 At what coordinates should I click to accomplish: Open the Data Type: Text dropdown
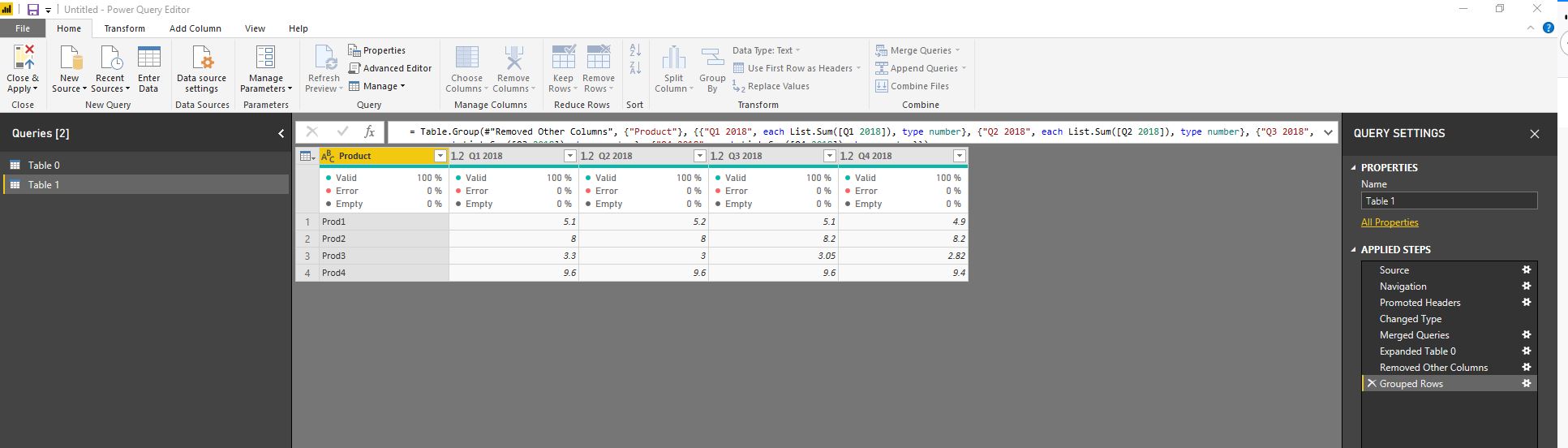[767, 50]
